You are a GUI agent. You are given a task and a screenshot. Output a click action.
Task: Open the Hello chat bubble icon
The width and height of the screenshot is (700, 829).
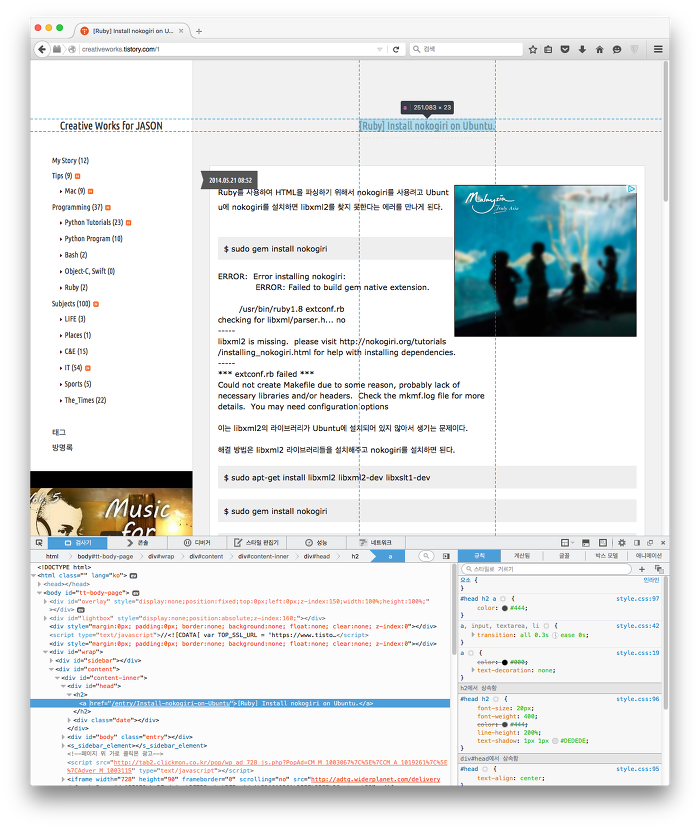[x=617, y=49]
